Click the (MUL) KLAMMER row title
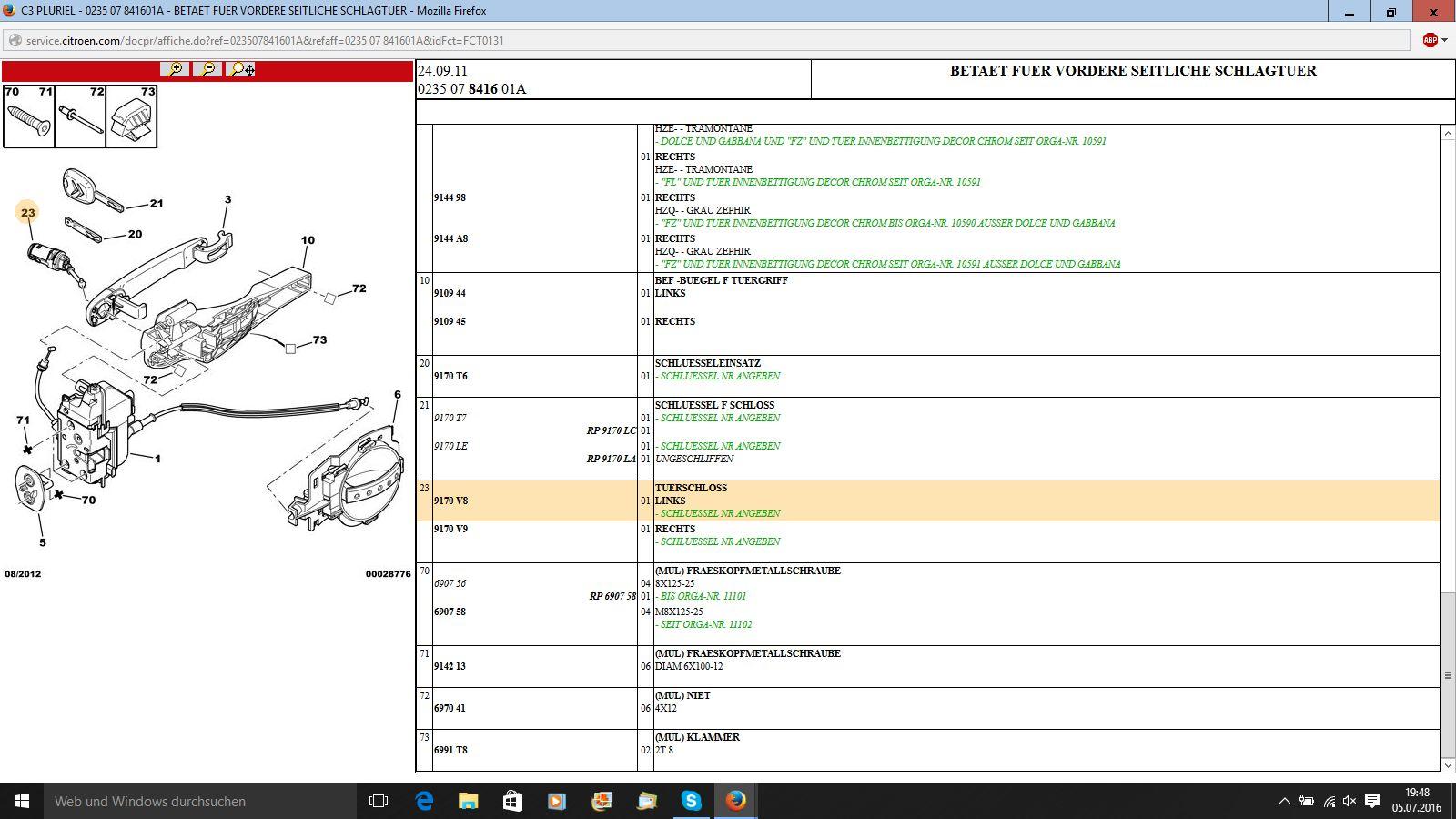Viewport: 1456px width, 819px height. [697, 737]
